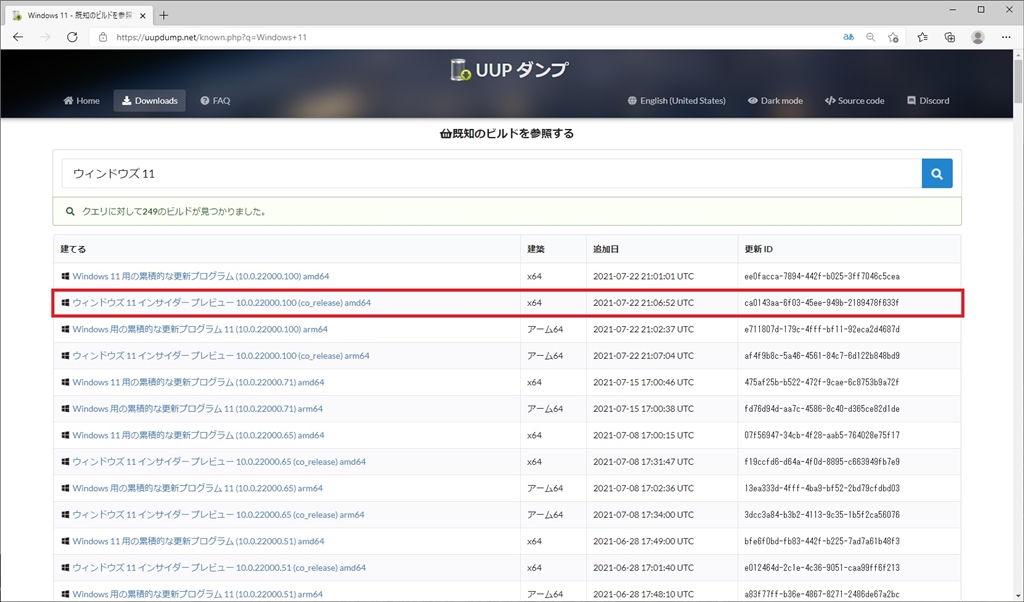Open the FAQ menu item
1024x602 pixels.
(216, 101)
